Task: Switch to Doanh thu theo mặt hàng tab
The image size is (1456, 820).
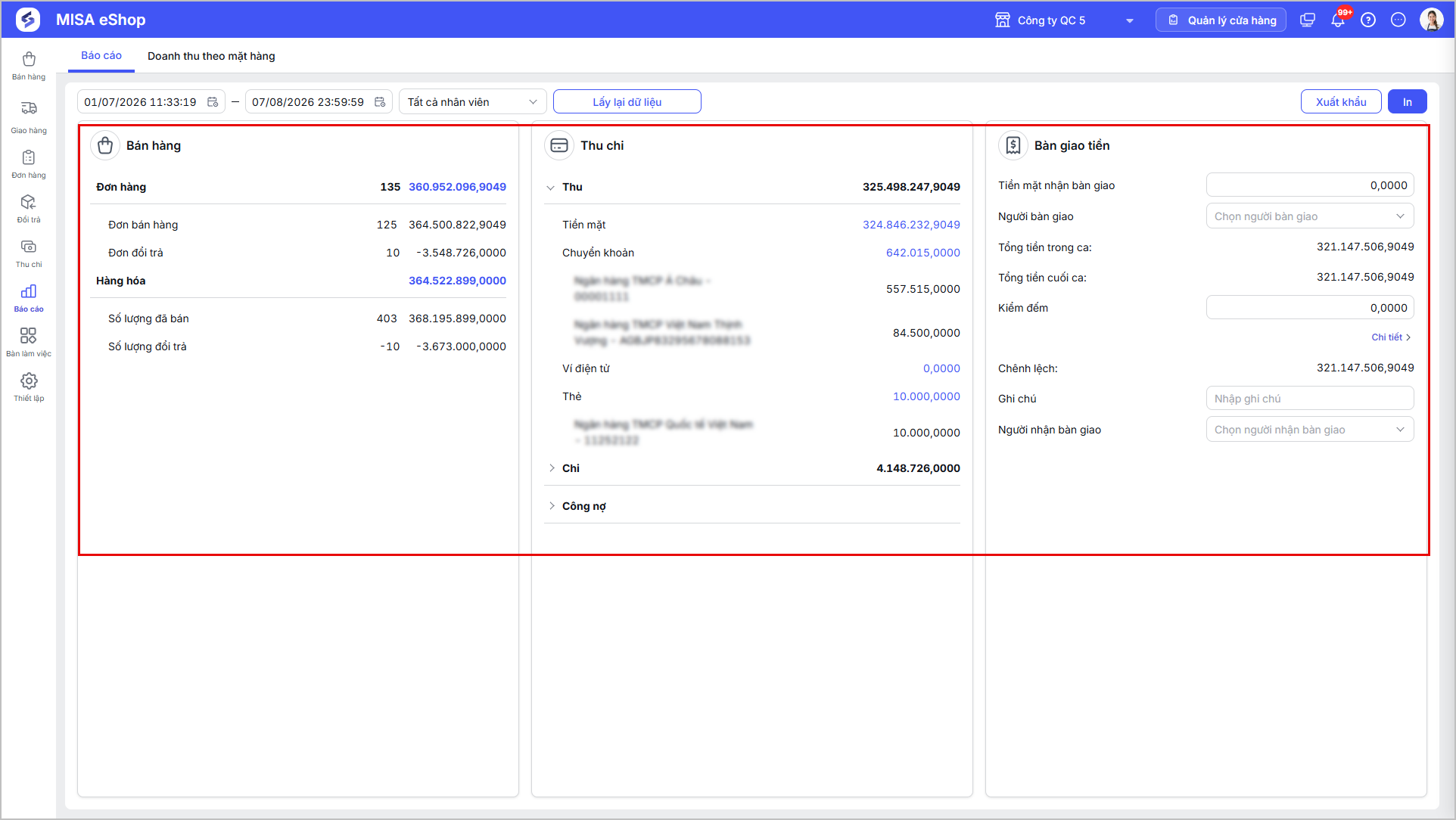Action: tap(211, 56)
